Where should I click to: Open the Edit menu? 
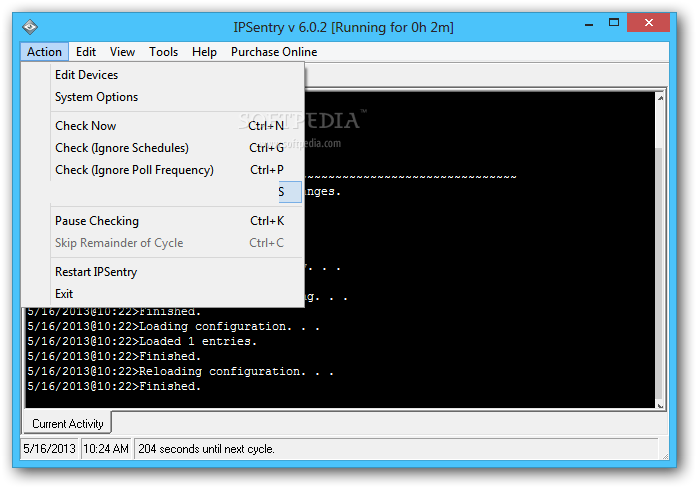(86, 52)
